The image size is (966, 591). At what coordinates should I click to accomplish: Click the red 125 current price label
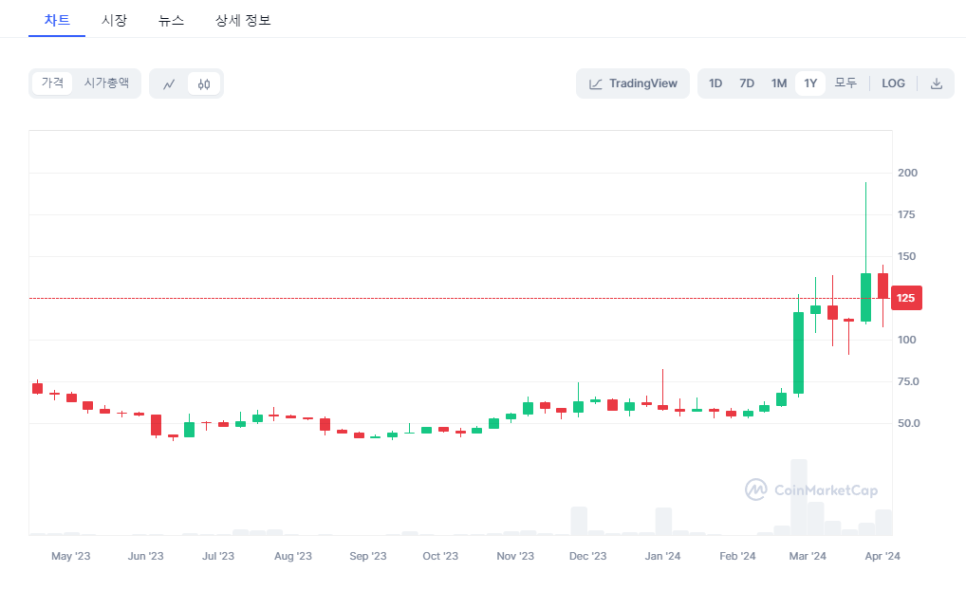point(906,298)
